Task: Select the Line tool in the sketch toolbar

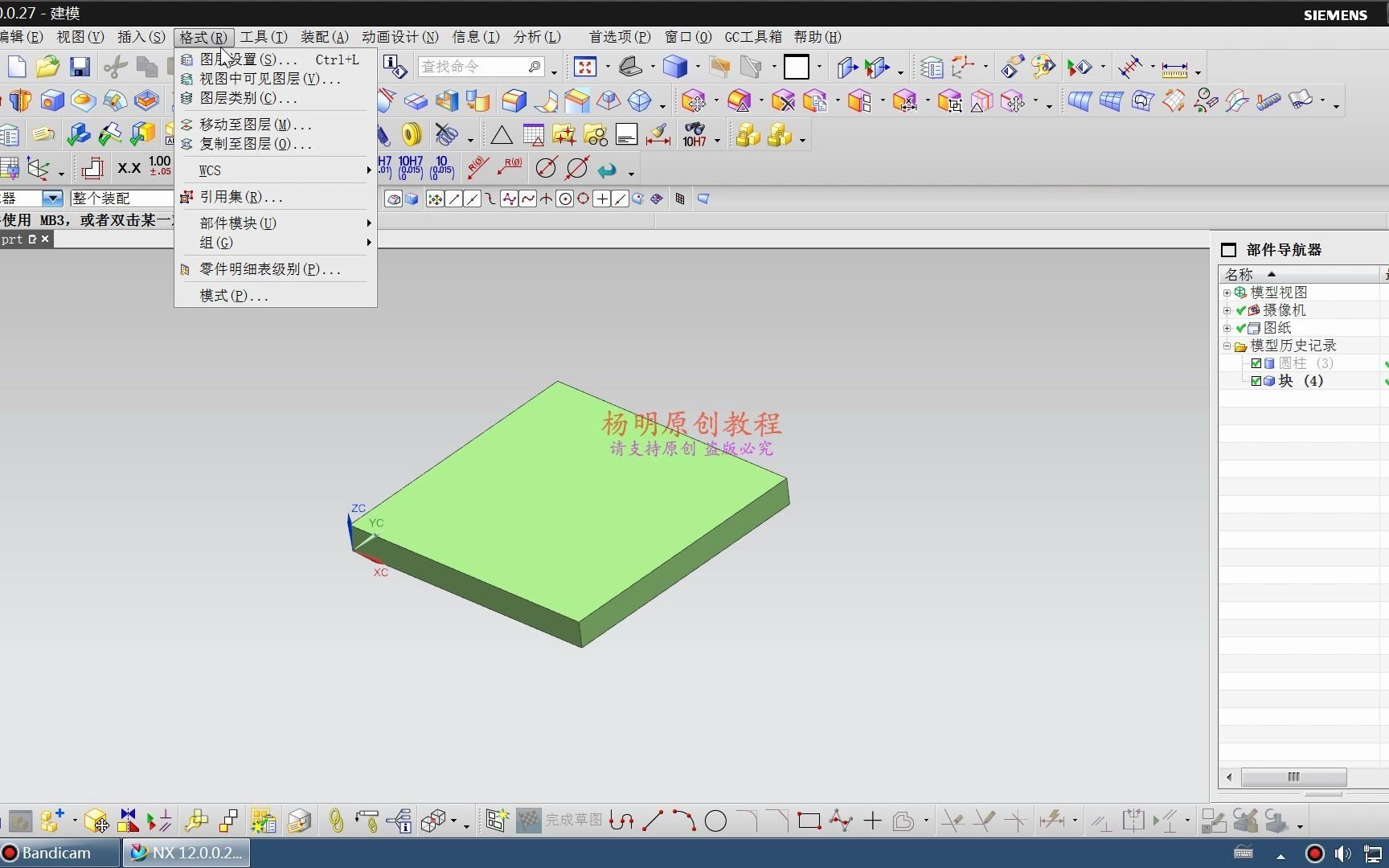Action: pos(652,821)
